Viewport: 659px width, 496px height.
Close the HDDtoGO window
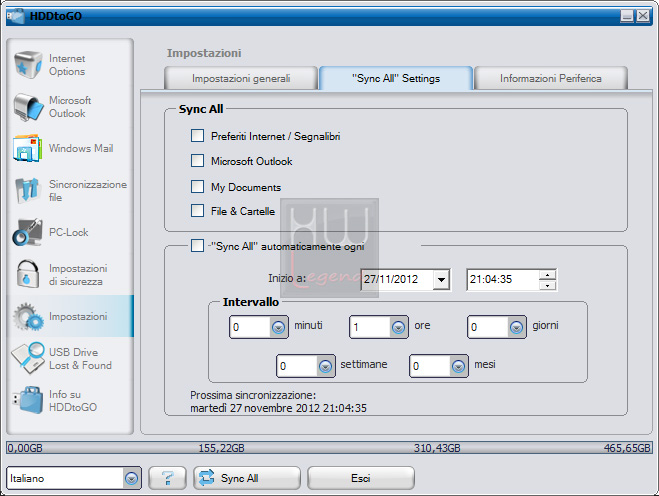[x=643, y=16]
